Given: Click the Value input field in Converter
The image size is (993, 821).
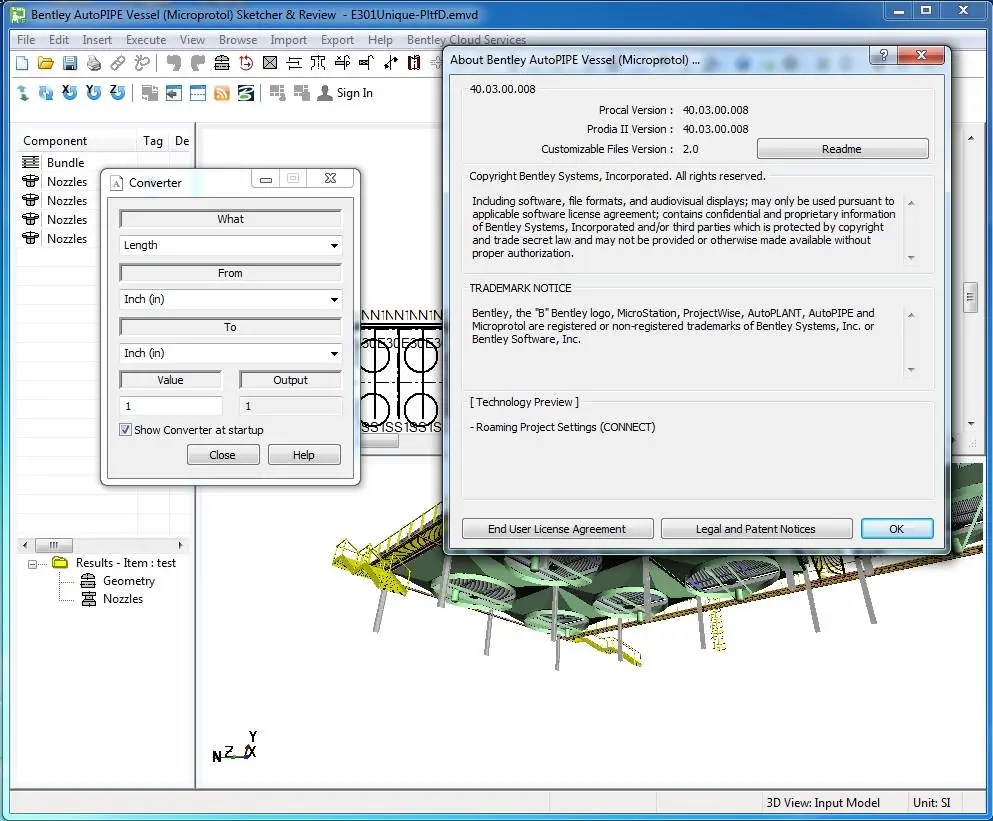Looking at the screenshot, I should click(x=171, y=406).
